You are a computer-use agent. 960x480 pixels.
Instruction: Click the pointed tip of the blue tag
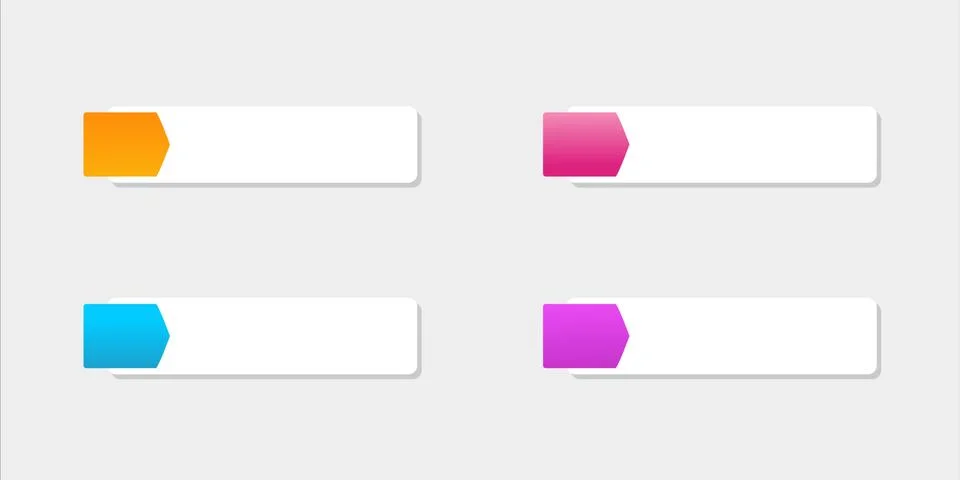[165, 336]
